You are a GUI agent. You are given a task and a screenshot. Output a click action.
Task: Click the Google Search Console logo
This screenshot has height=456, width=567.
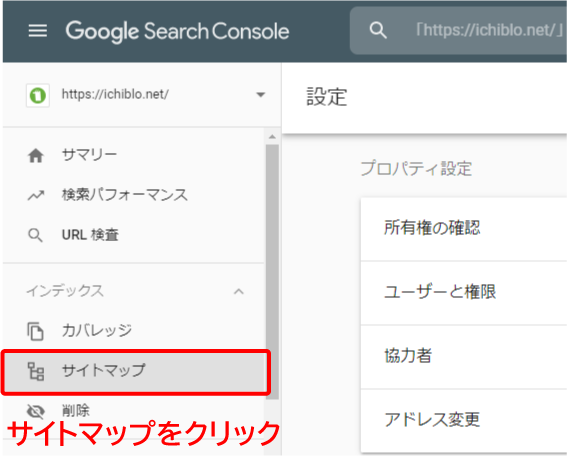click(x=177, y=31)
